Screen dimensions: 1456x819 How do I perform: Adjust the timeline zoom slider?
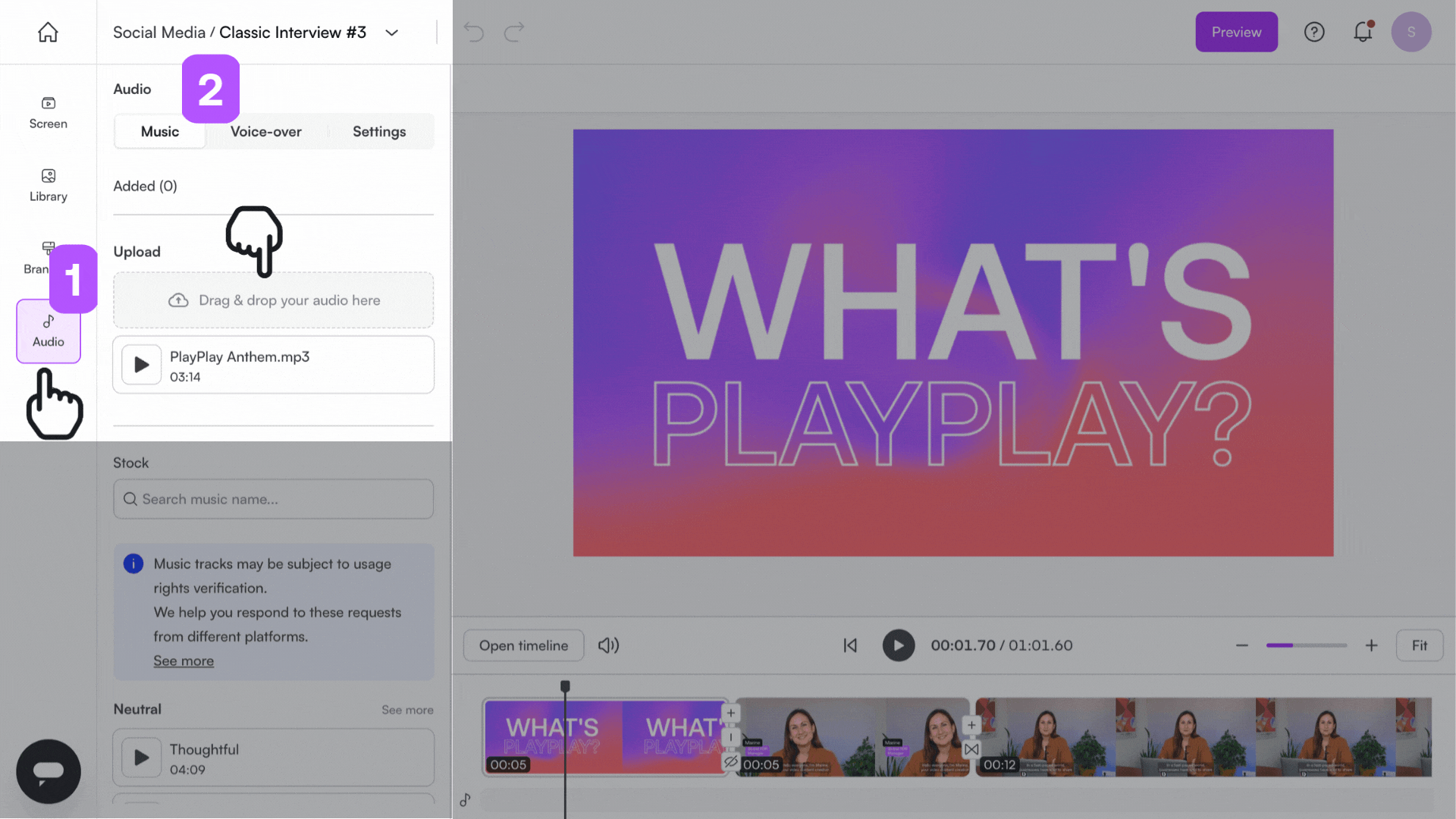(x=1306, y=645)
